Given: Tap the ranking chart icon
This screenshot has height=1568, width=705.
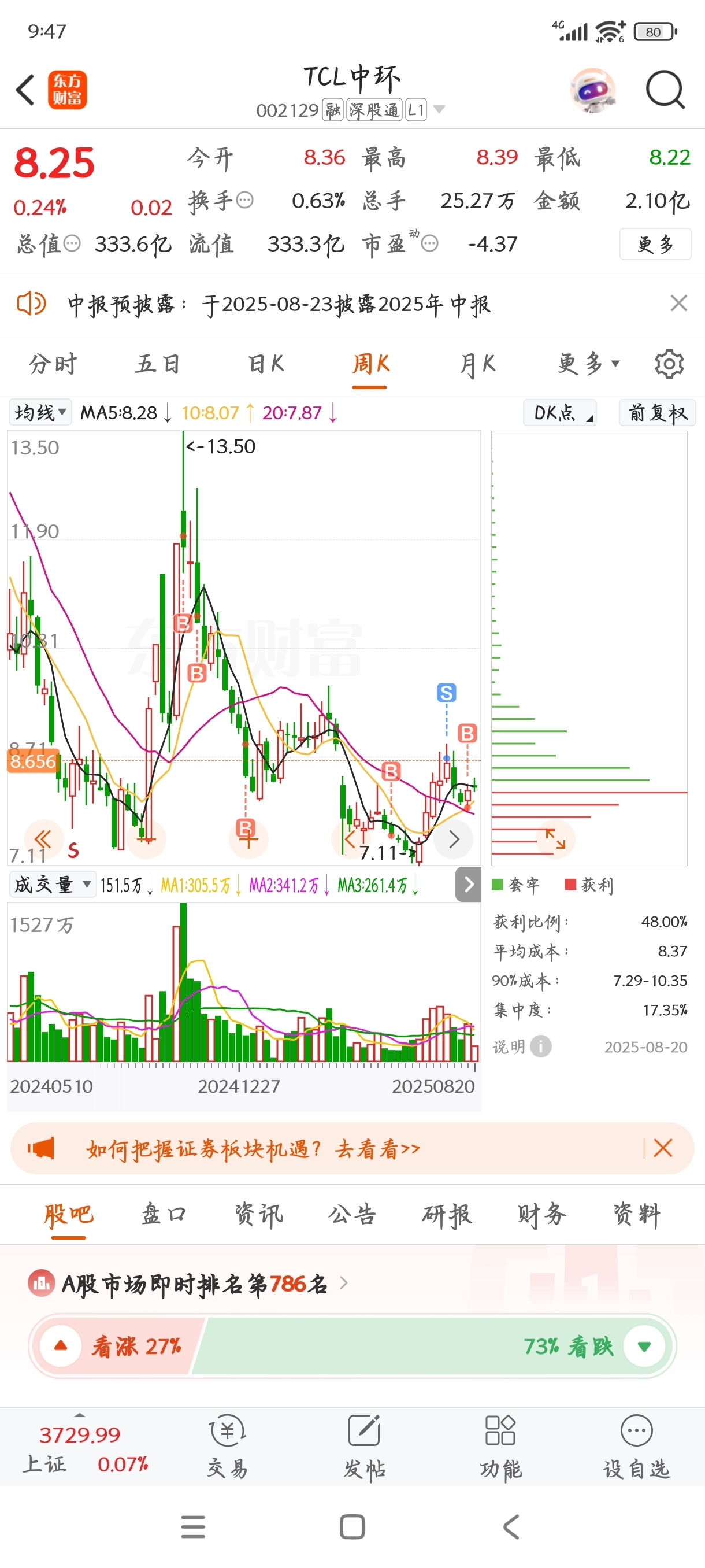Looking at the screenshot, I should click(42, 1284).
